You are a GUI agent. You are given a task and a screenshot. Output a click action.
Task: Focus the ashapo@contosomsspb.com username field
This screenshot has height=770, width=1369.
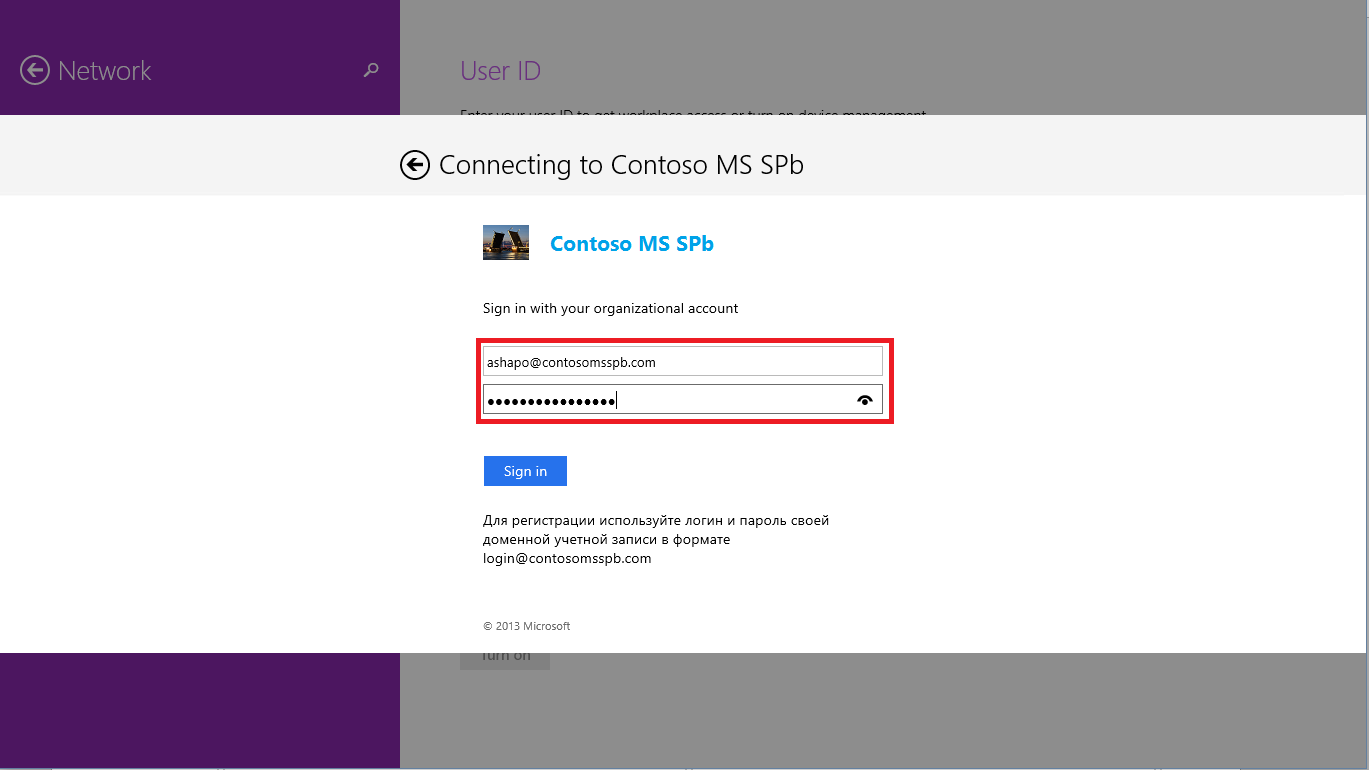[x=683, y=362]
